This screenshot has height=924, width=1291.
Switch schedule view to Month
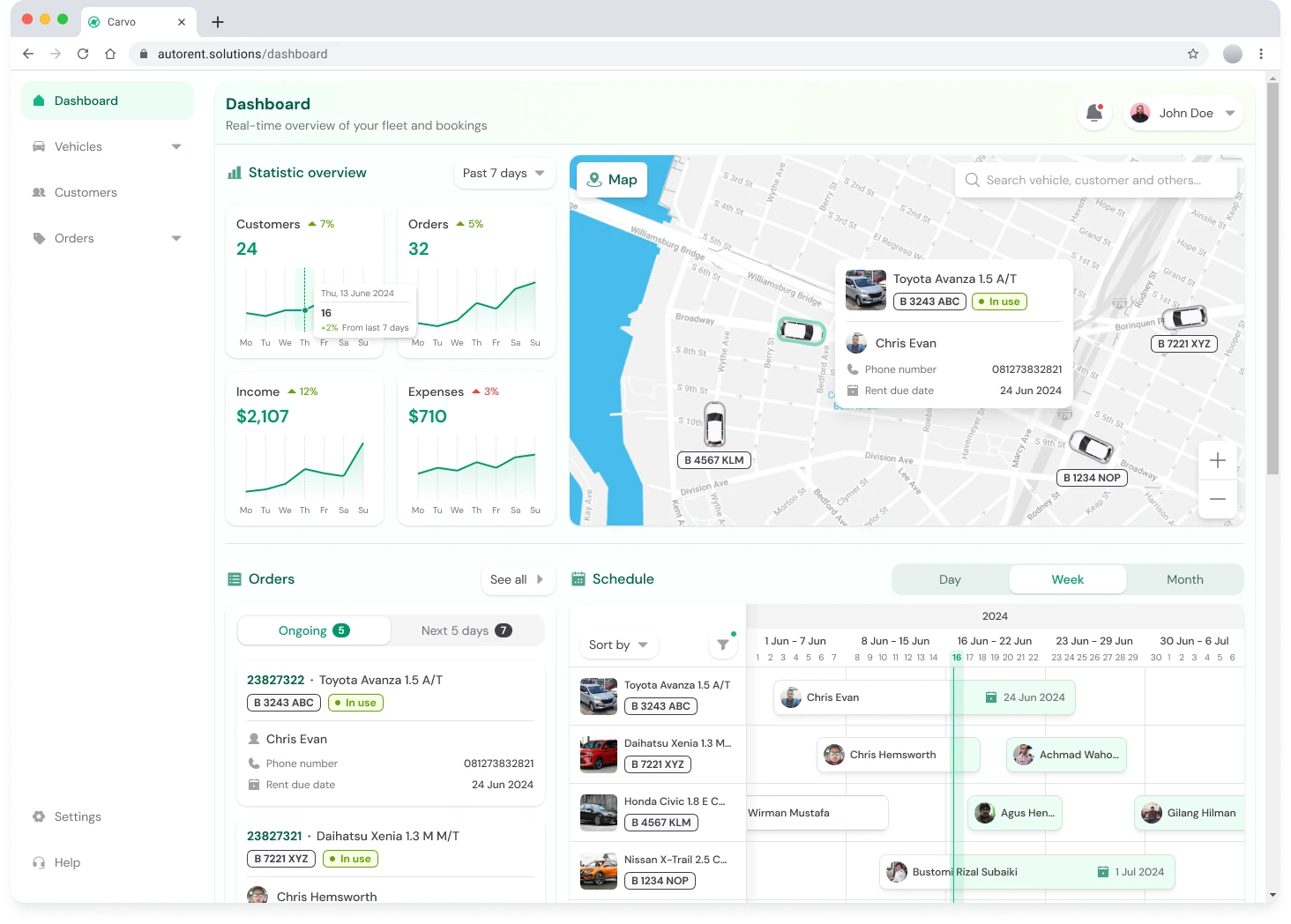click(1184, 579)
